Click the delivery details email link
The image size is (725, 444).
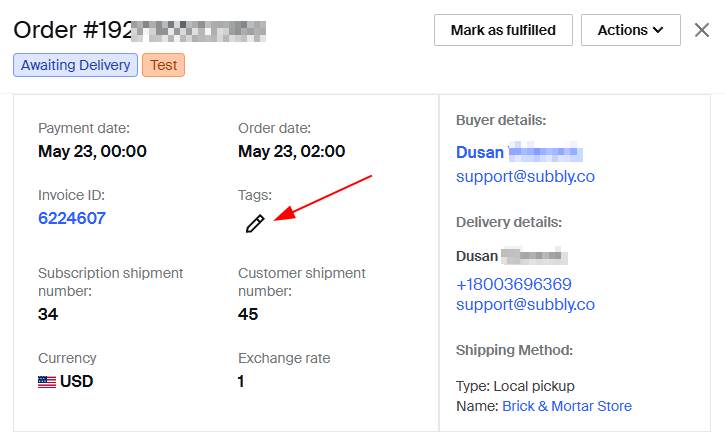tap(525, 304)
